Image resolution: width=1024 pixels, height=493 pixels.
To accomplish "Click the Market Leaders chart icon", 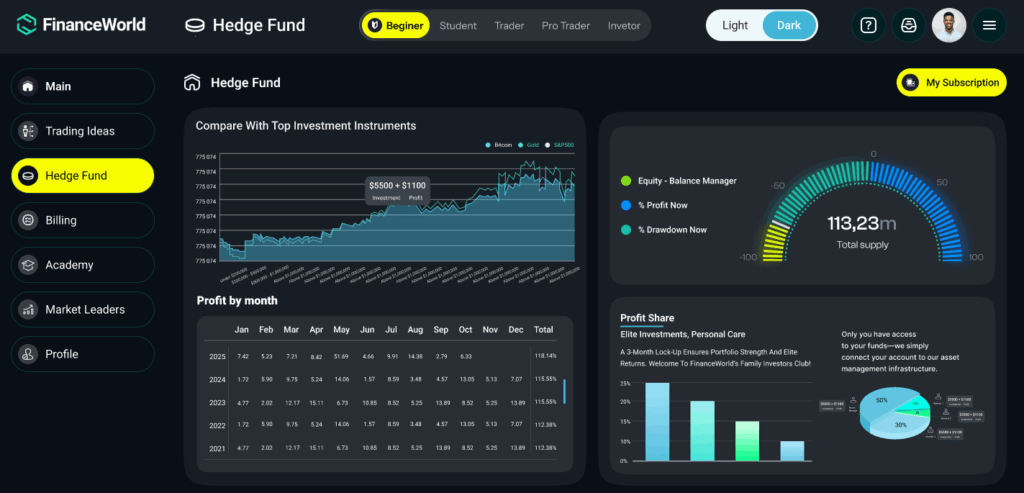I will pyautogui.click(x=28, y=310).
